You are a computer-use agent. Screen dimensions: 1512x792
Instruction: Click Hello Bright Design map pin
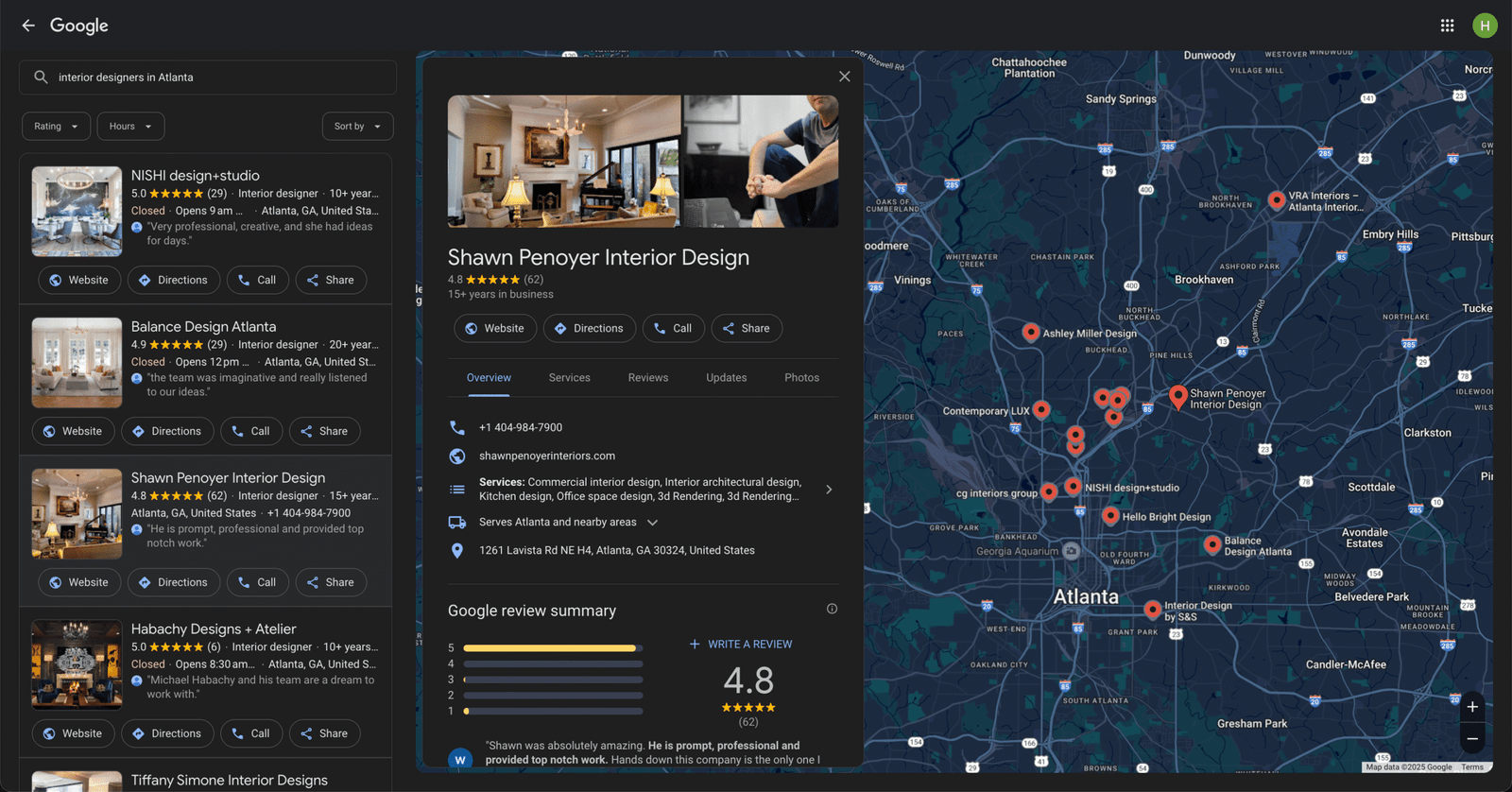click(x=1111, y=515)
